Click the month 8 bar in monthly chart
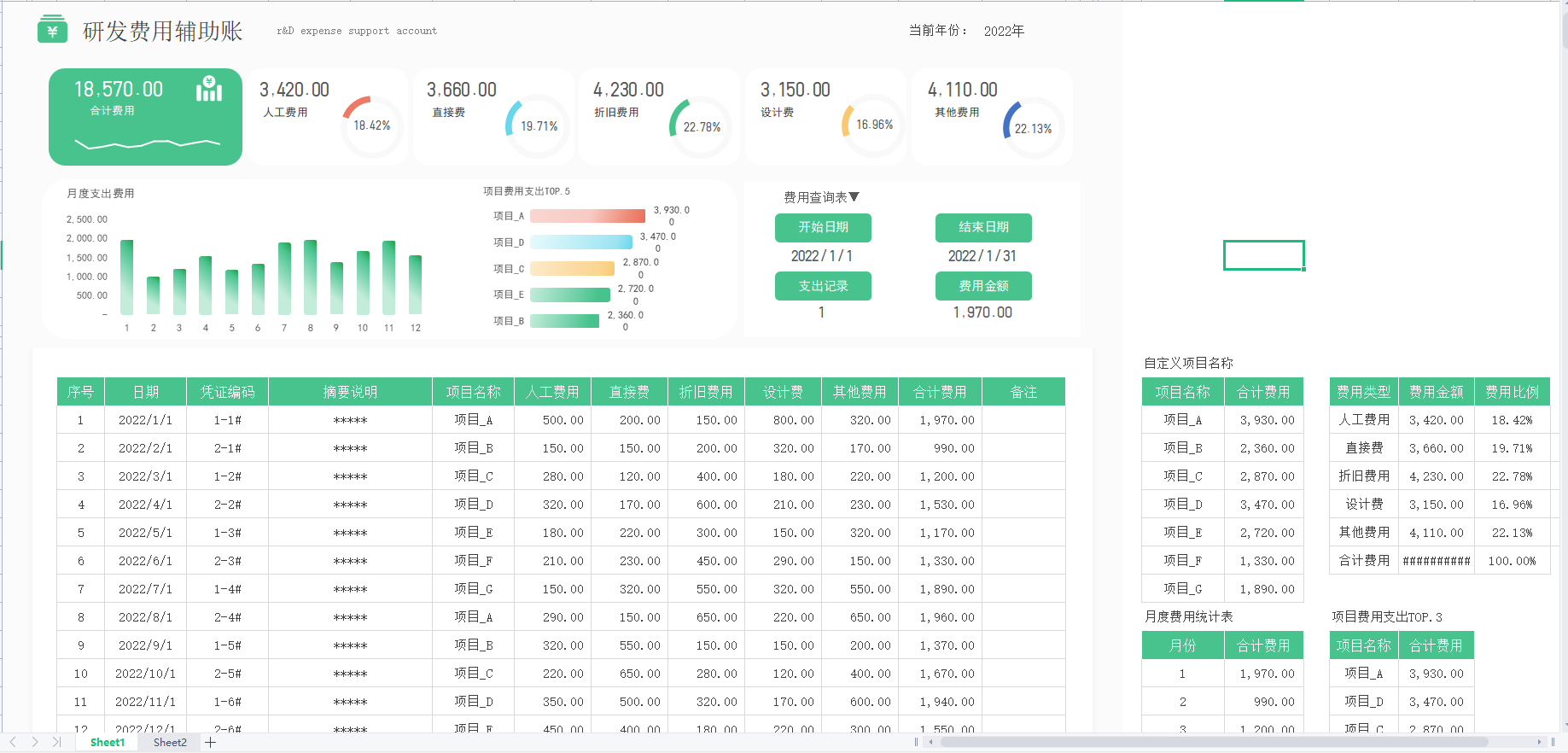Screen dimensions: 1568x753 tap(310, 277)
